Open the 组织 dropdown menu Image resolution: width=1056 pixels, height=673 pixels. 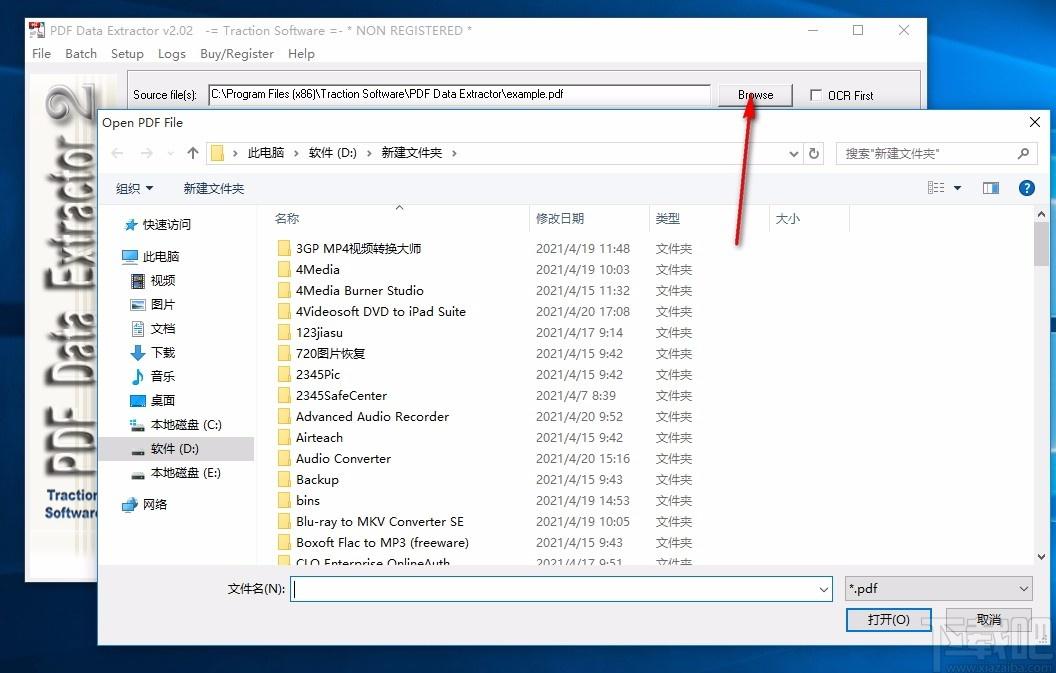click(x=134, y=189)
